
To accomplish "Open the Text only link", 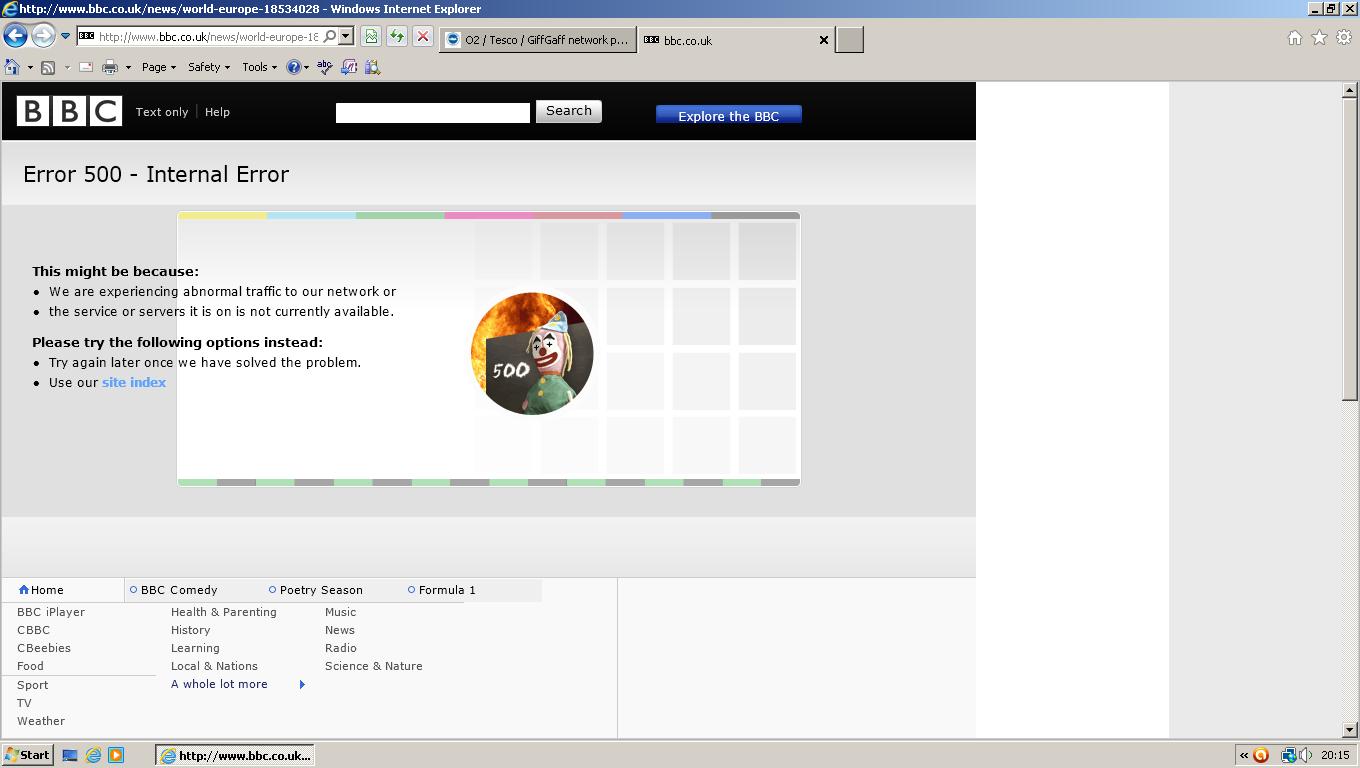I will tap(162, 112).
